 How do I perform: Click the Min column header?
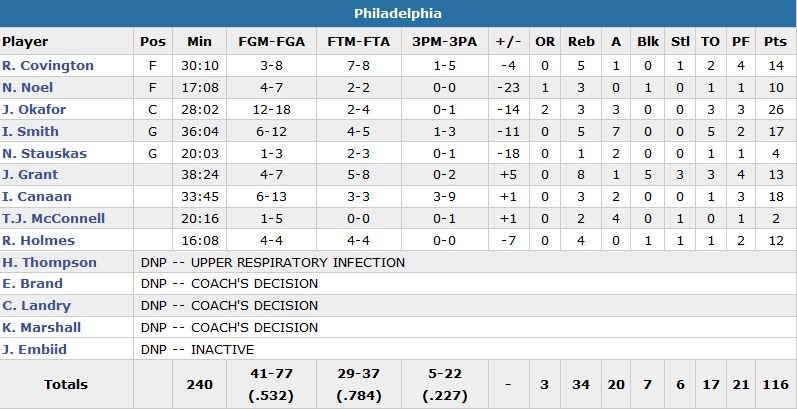pyautogui.click(x=199, y=42)
